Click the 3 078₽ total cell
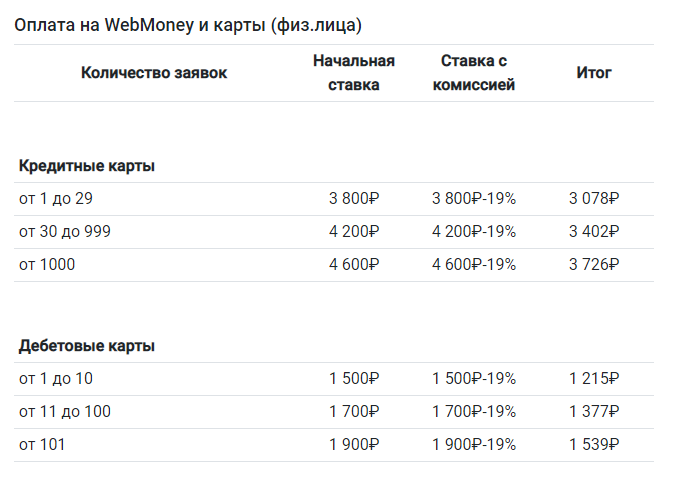The image size is (673, 481). click(x=594, y=199)
